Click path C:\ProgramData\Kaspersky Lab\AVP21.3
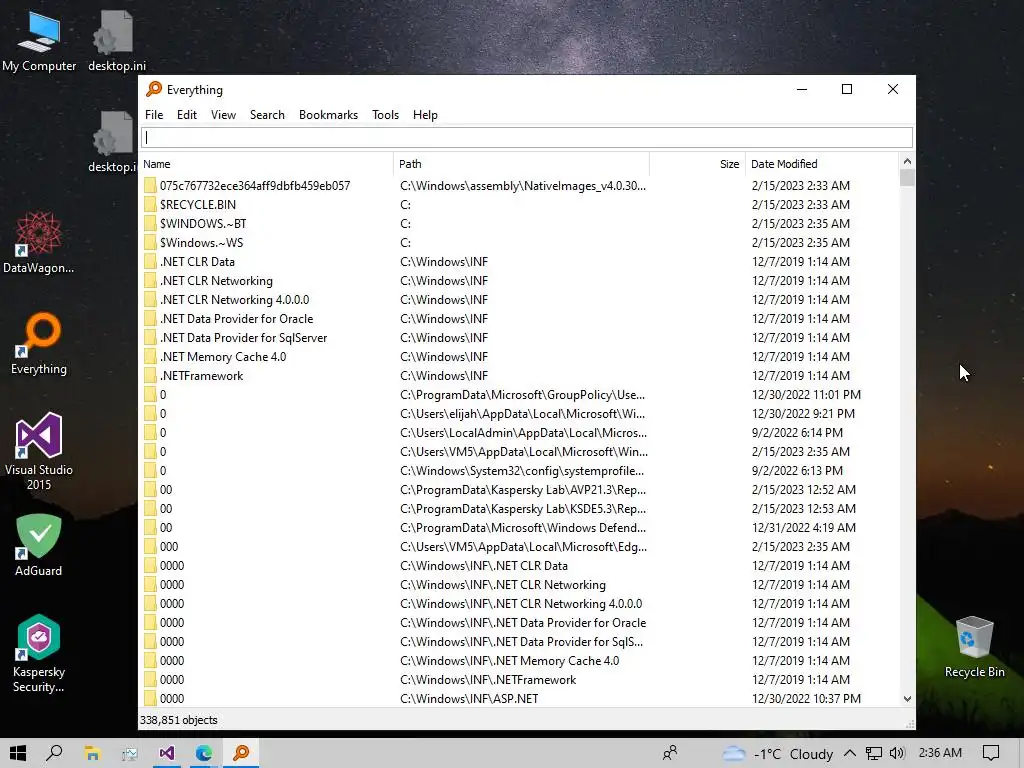The image size is (1024, 768). 524,490
